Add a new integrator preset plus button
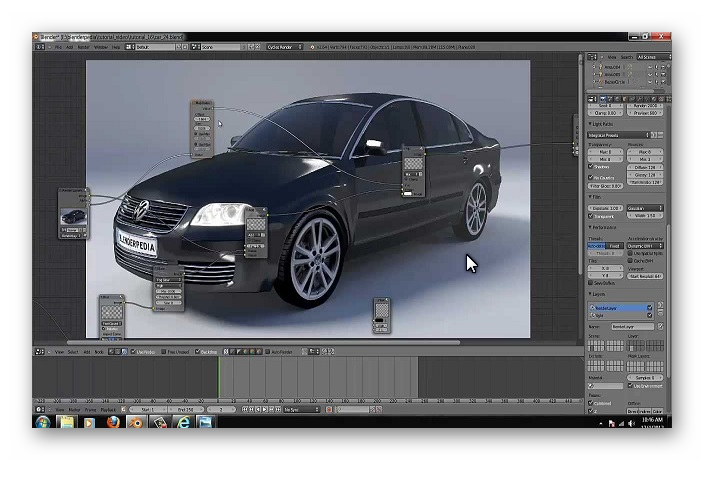 coord(654,135)
